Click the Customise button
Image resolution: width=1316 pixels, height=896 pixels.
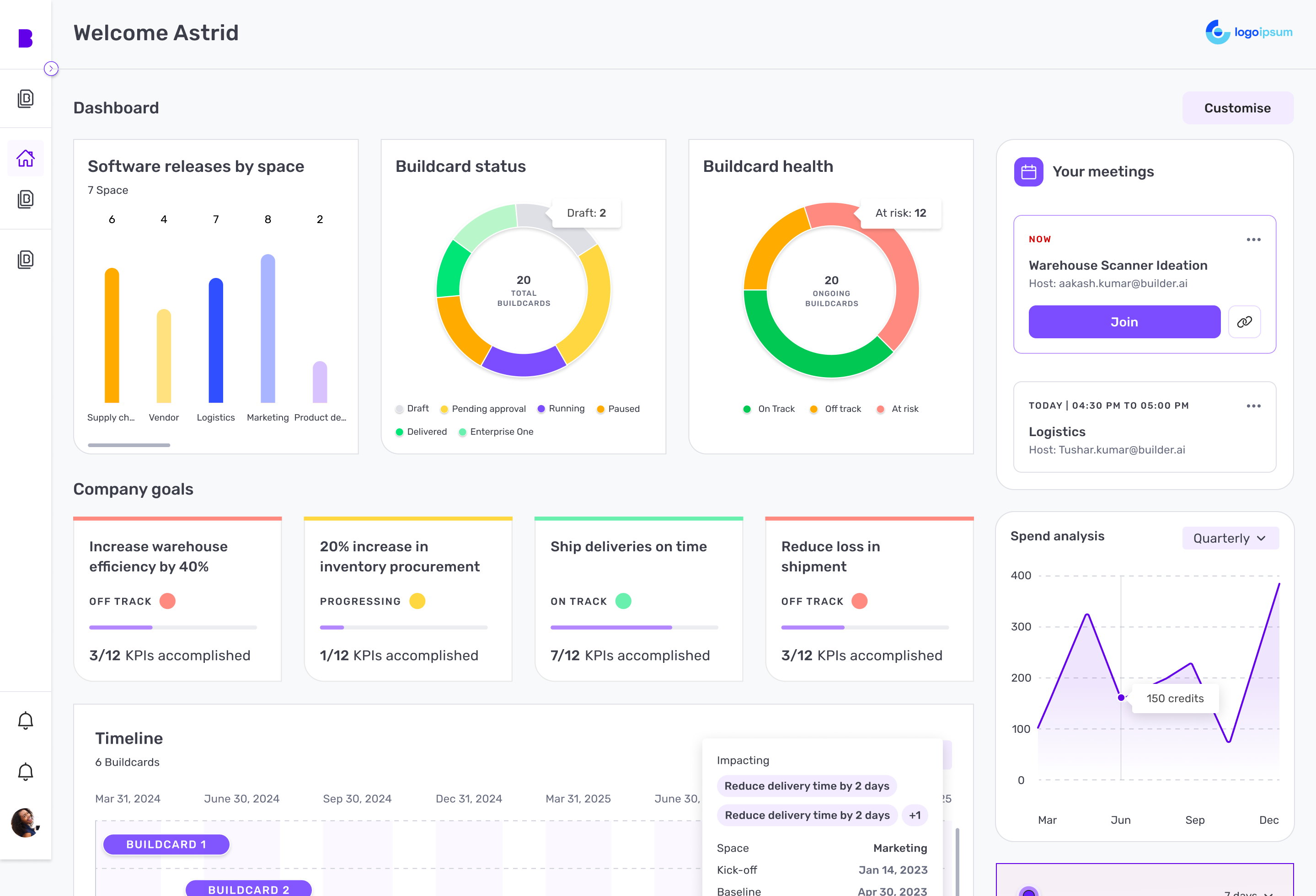(1238, 107)
